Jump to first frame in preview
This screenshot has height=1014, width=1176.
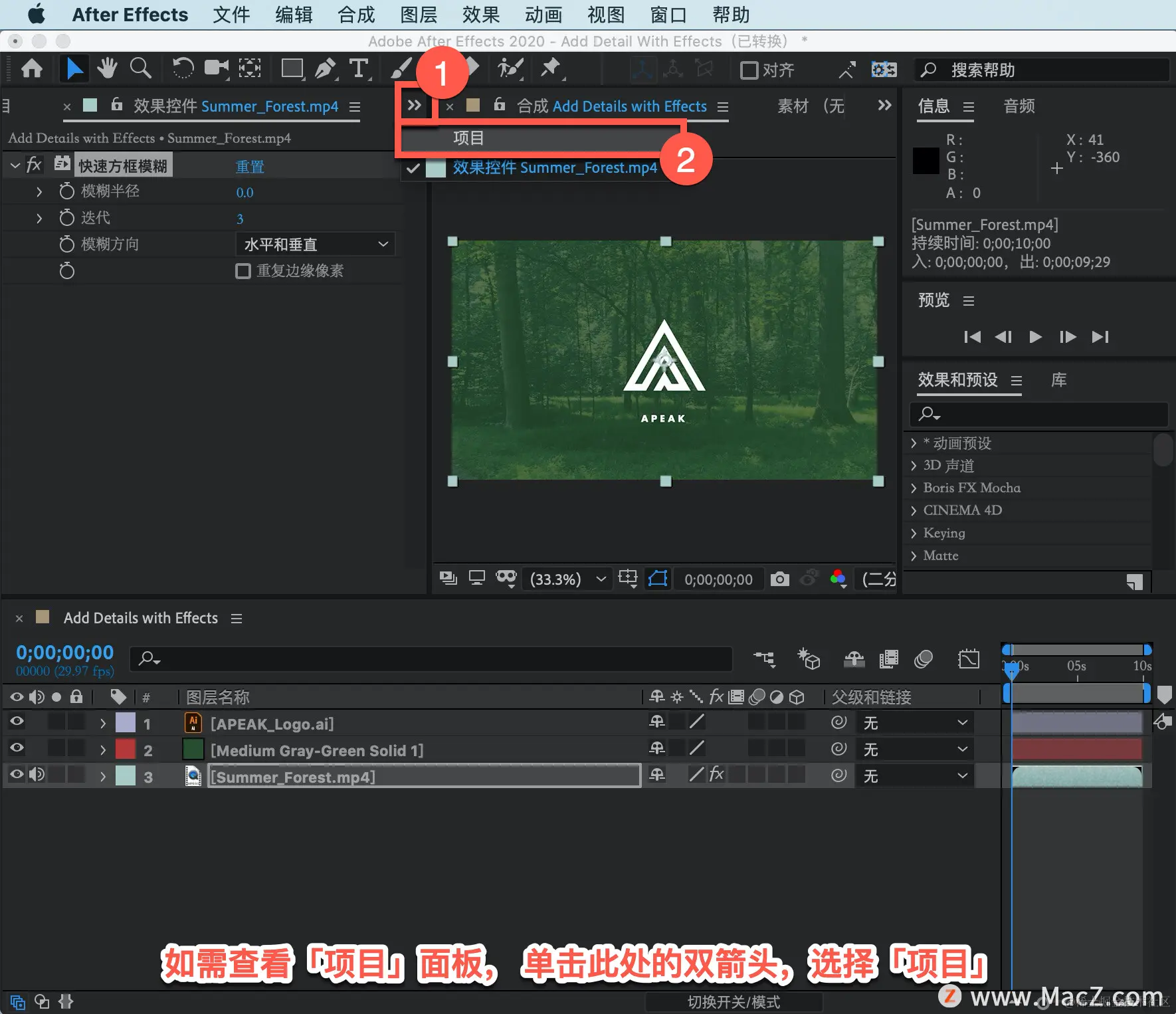click(972, 337)
